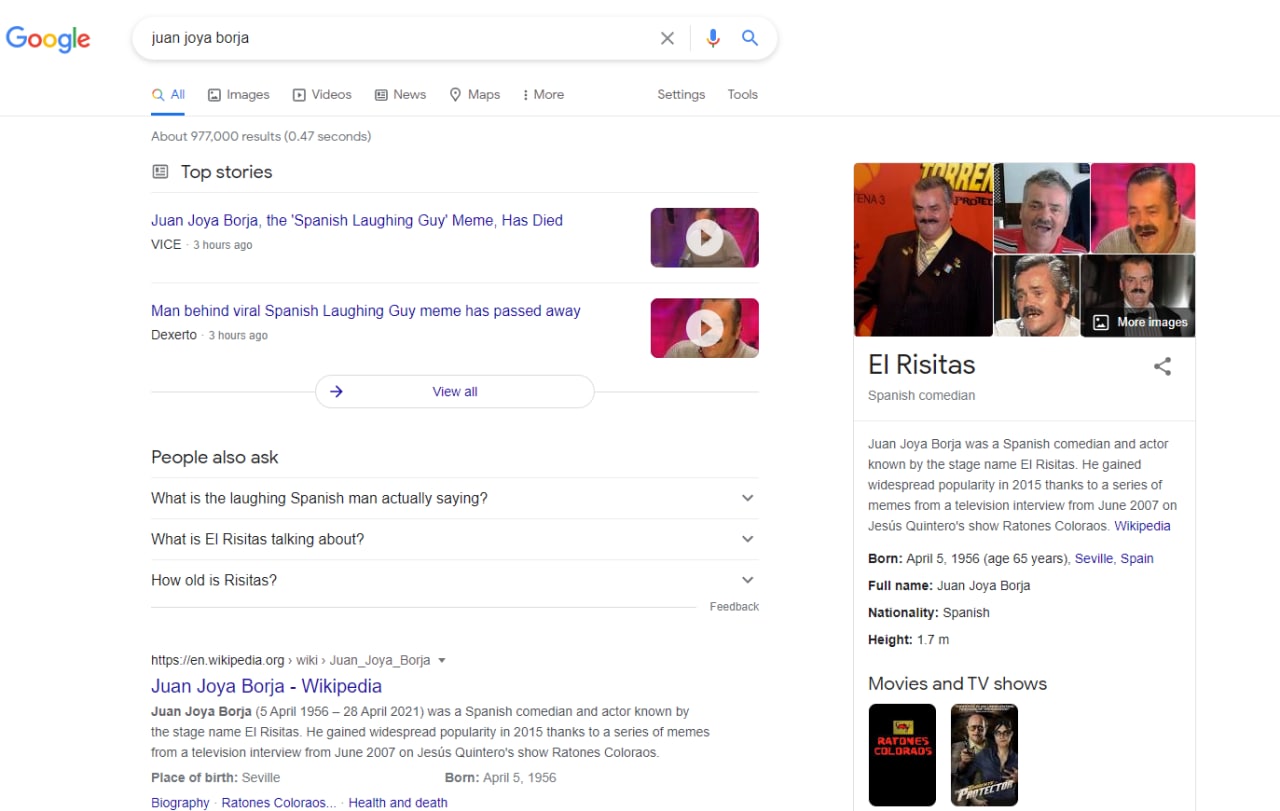Open Juan Joya Borja - Wikipedia result
This screenshot has height=811, width=1280.
[x=266, y=686]
